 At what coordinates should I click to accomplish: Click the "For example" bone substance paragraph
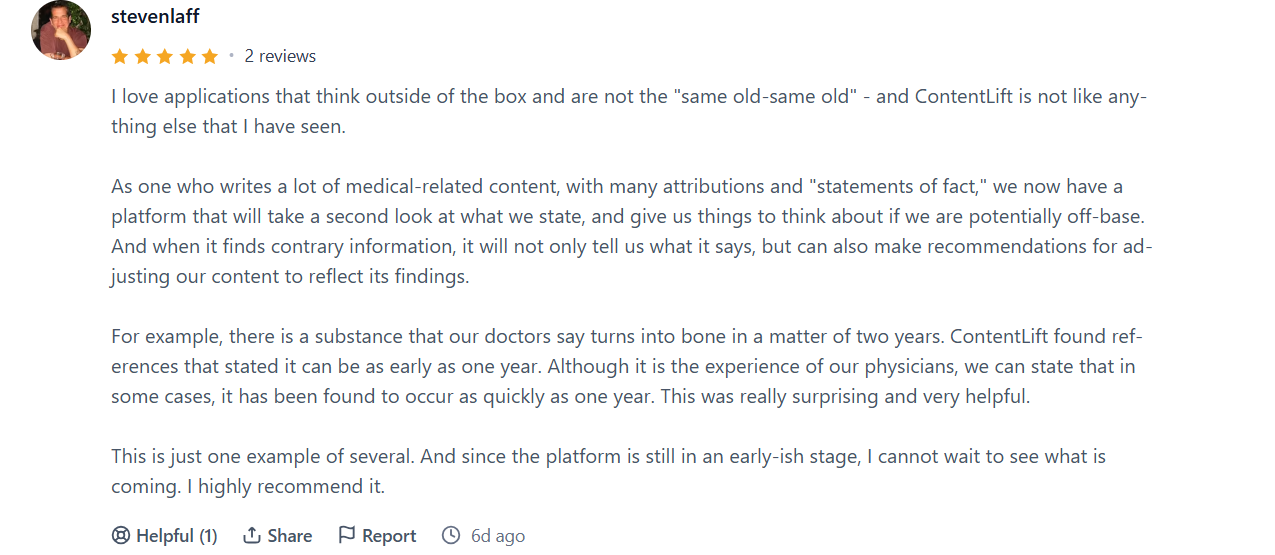point(623,367)
